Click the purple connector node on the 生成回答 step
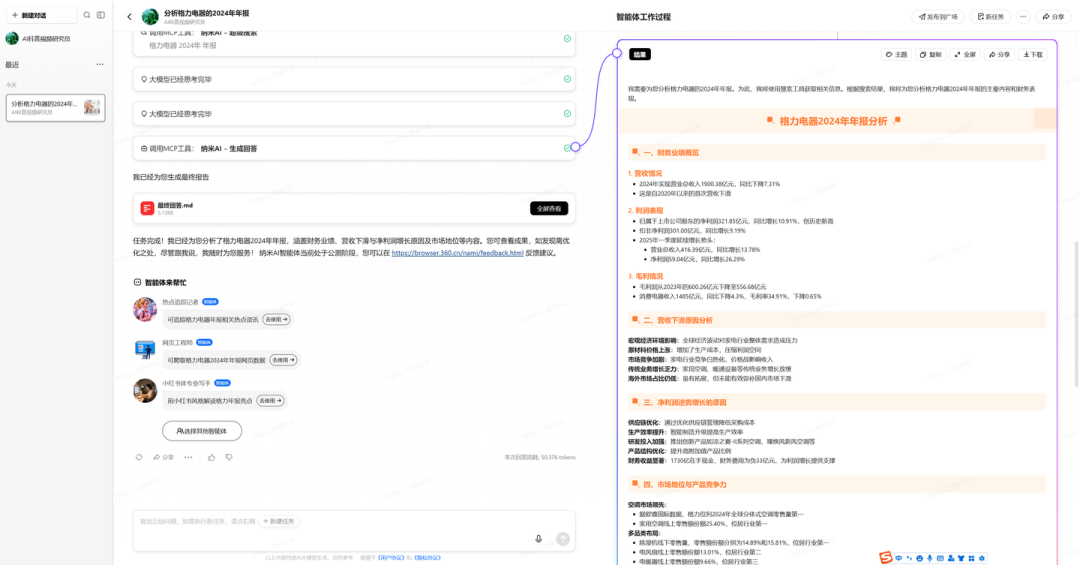Screen dimensions: 1080x565 (x=575, y=146)
